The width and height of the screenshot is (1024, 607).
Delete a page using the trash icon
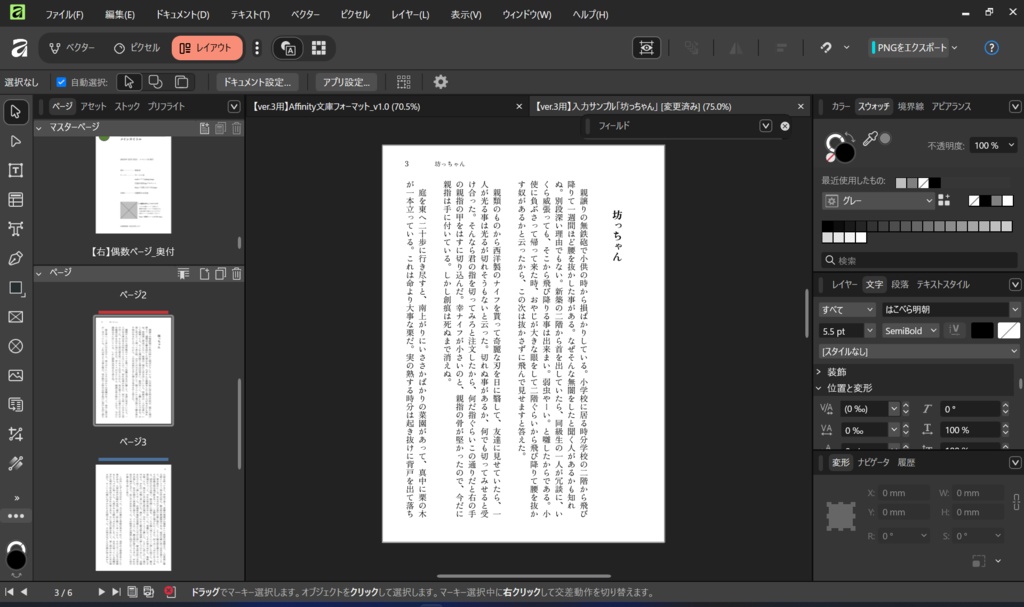236,275
